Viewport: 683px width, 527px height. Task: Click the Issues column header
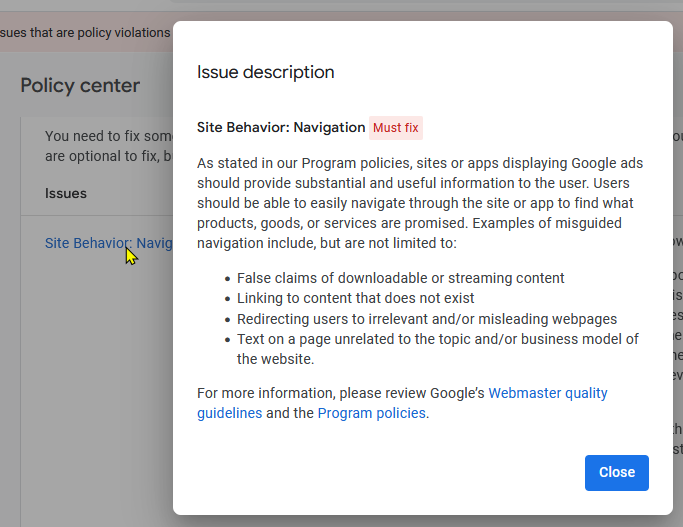(66, 193)
